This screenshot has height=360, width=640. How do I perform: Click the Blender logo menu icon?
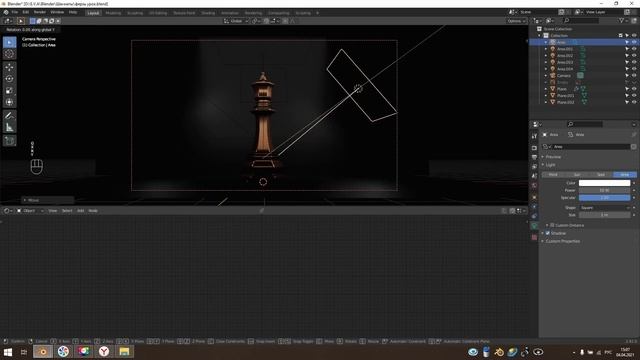click(6, 12)
